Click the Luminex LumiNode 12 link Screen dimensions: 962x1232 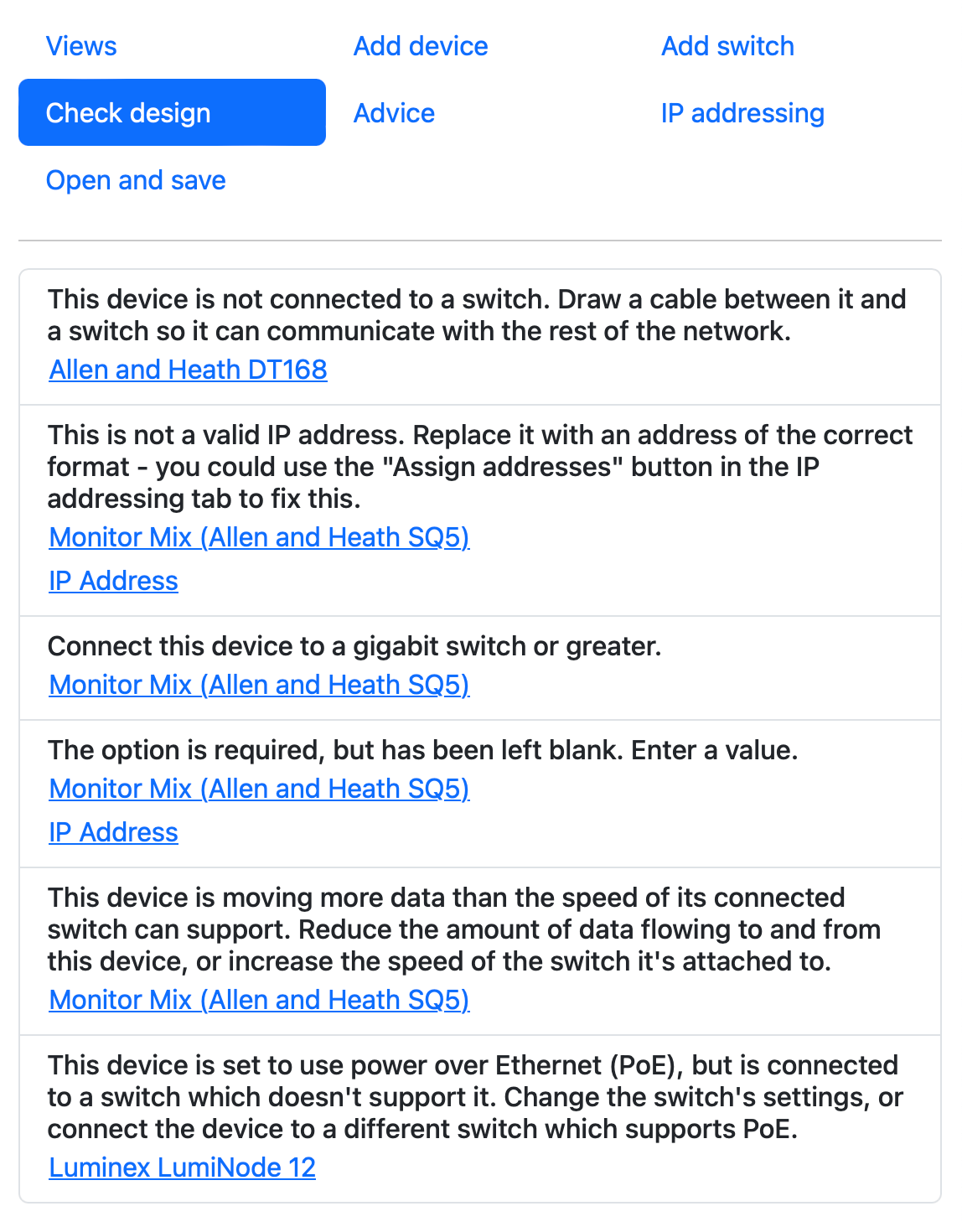click(182, 1167)
